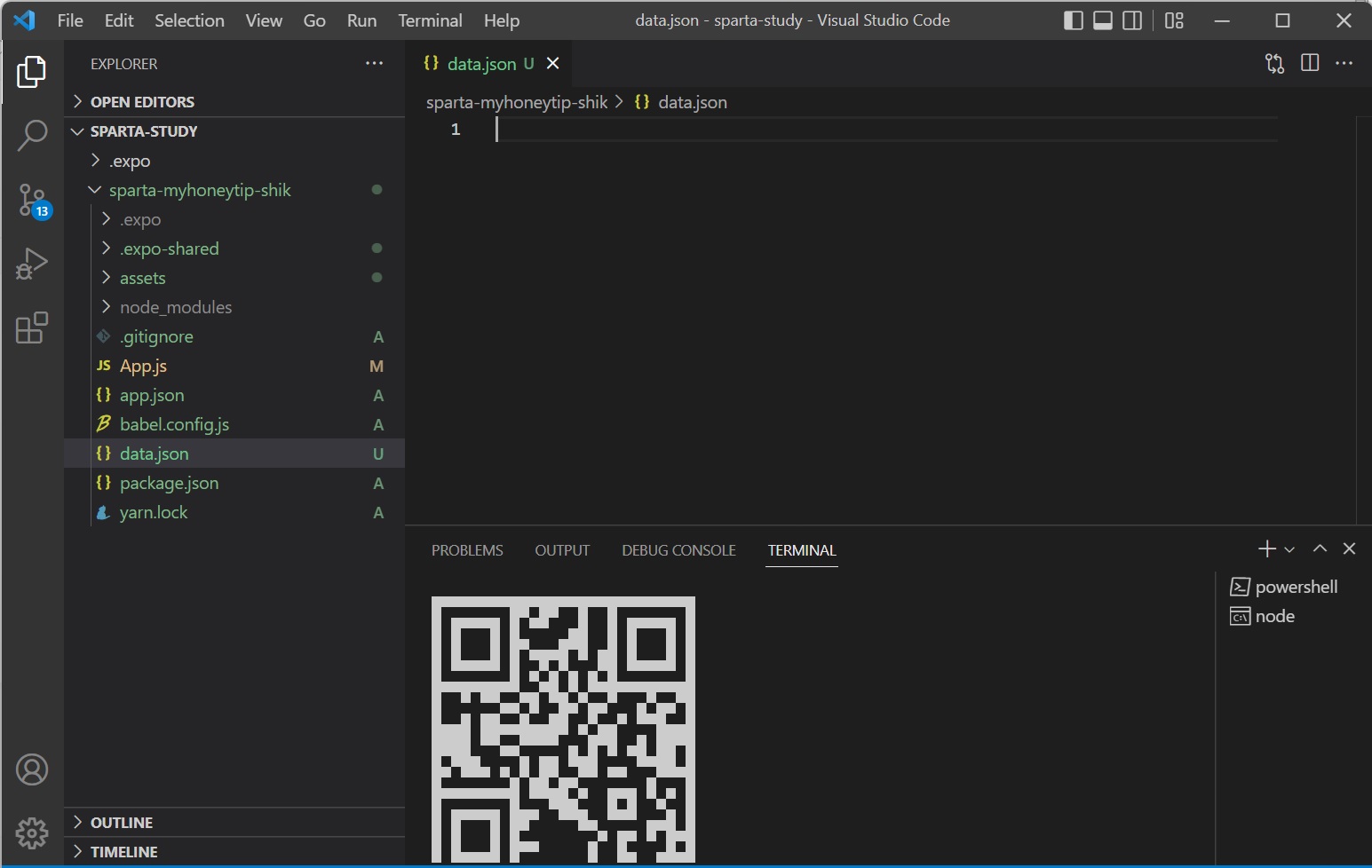Select data.json in the file tree

point(234,454)
